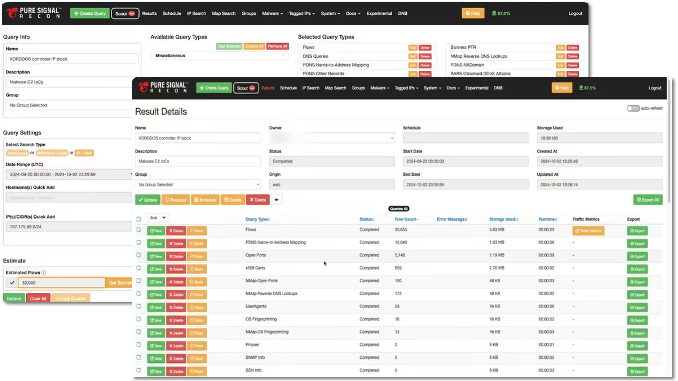Viewport: 678px width, 381px height.
Task: Click the Pure Signal Recon logo in results window
Action: (x=163, y=87)
